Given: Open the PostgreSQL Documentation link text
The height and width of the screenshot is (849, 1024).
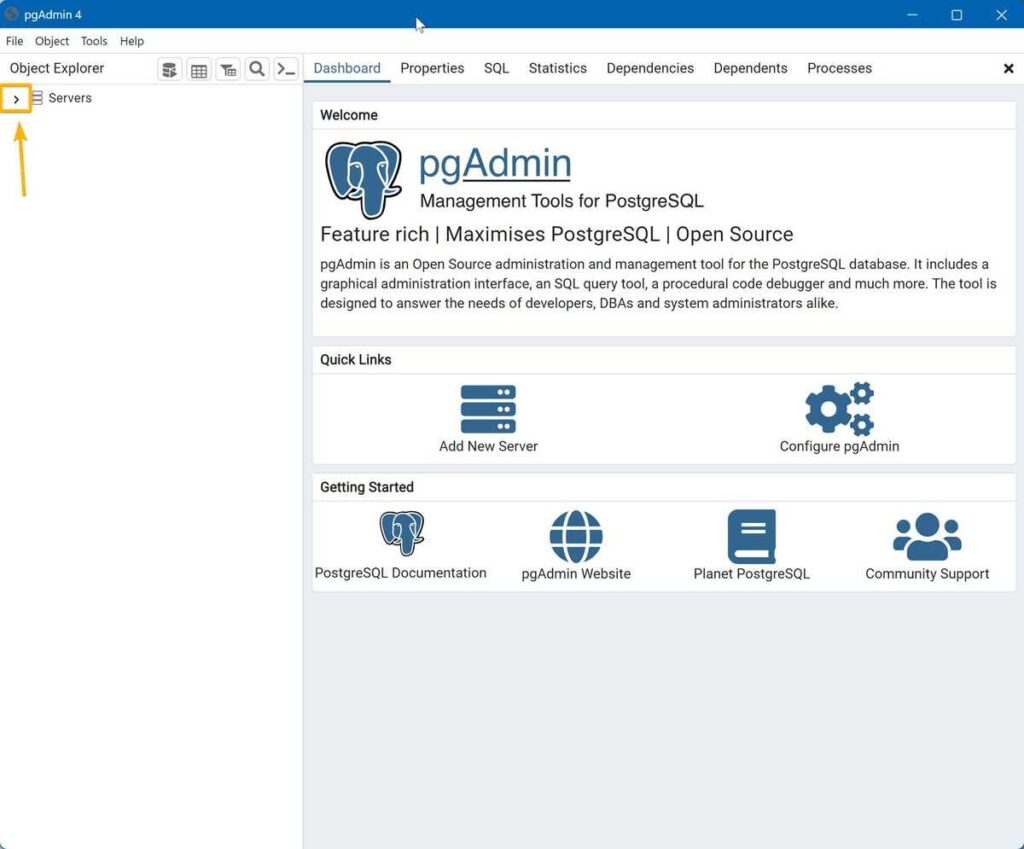Looking at the screenshot, I should (400, 573).
